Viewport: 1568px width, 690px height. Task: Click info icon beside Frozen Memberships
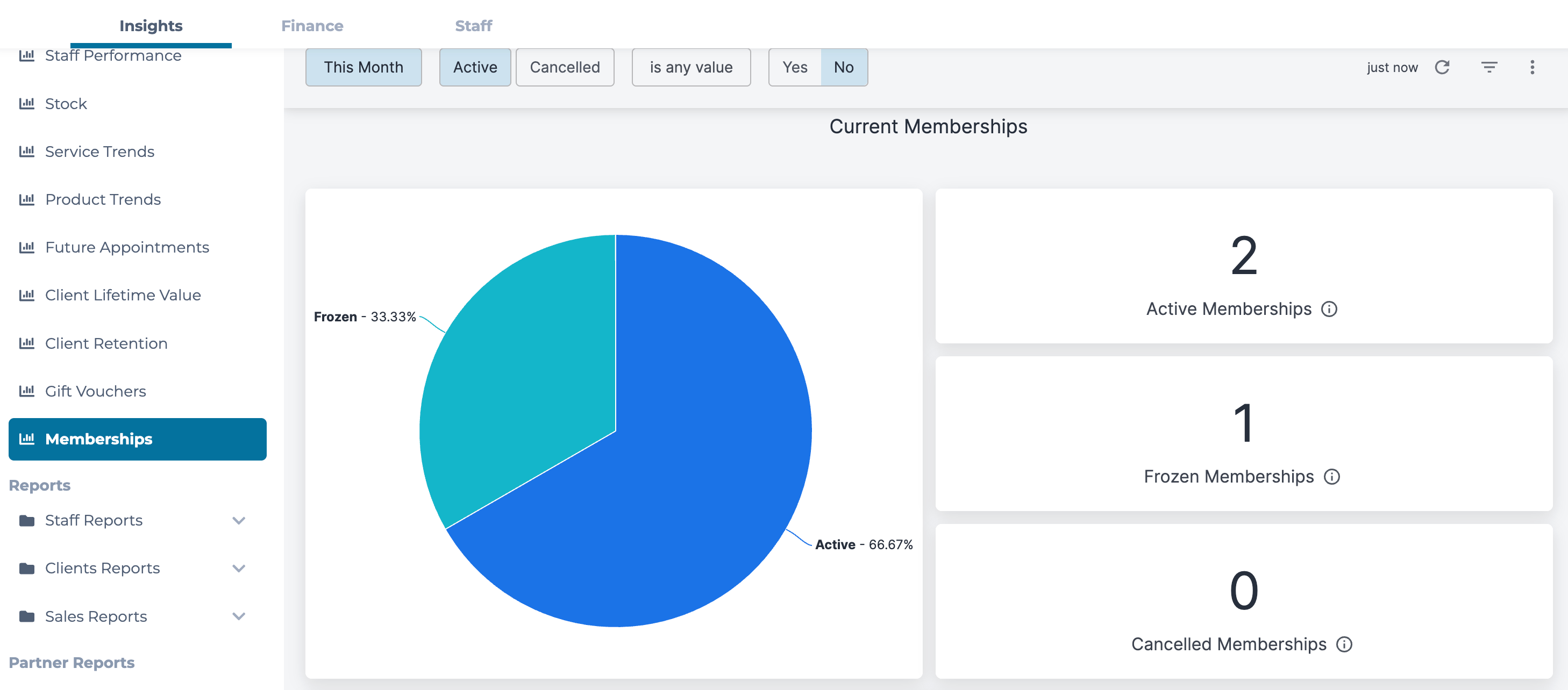pyautogui.click(x=1331, y=477)
